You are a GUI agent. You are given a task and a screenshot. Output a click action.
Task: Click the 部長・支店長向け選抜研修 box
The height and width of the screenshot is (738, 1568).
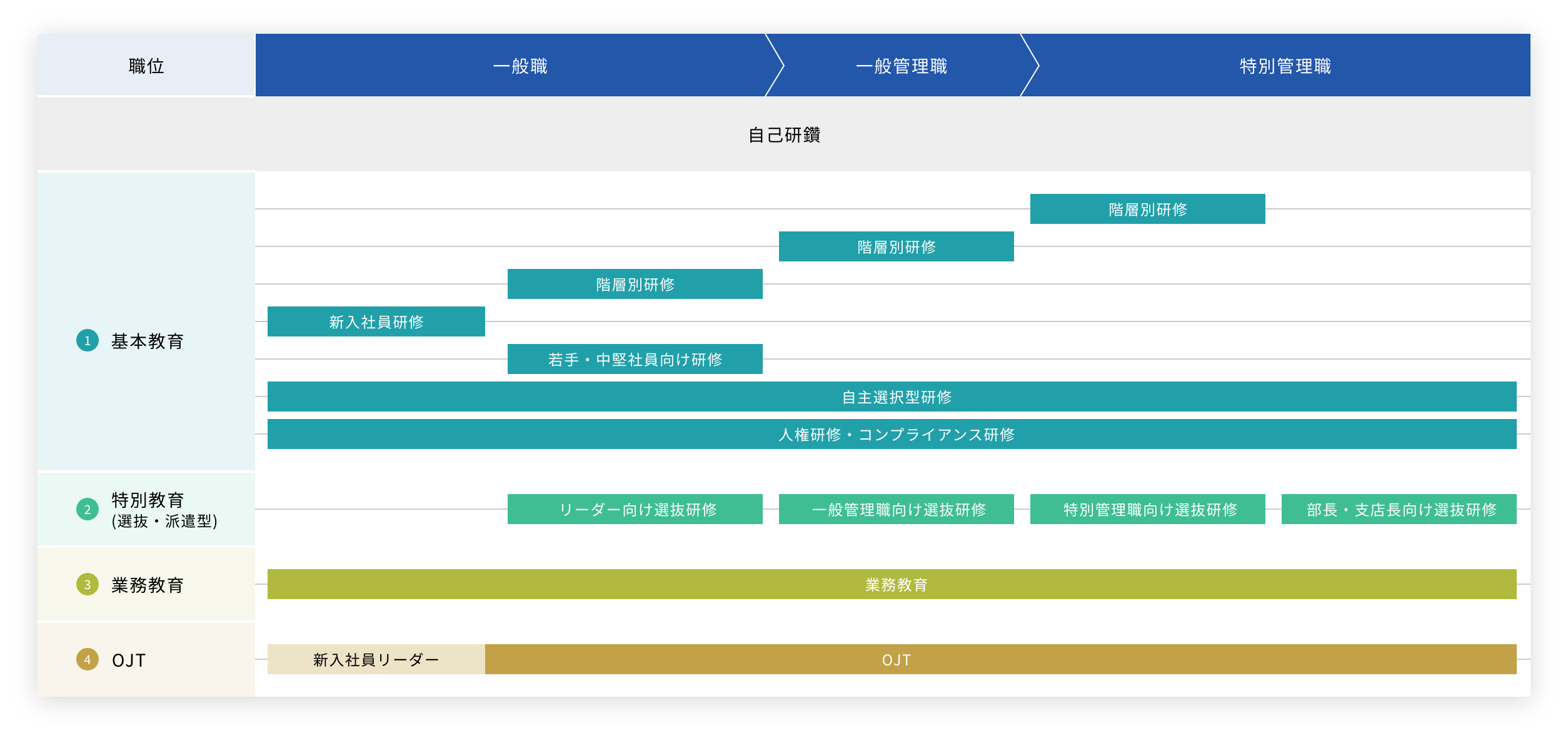pos(1399,509)
